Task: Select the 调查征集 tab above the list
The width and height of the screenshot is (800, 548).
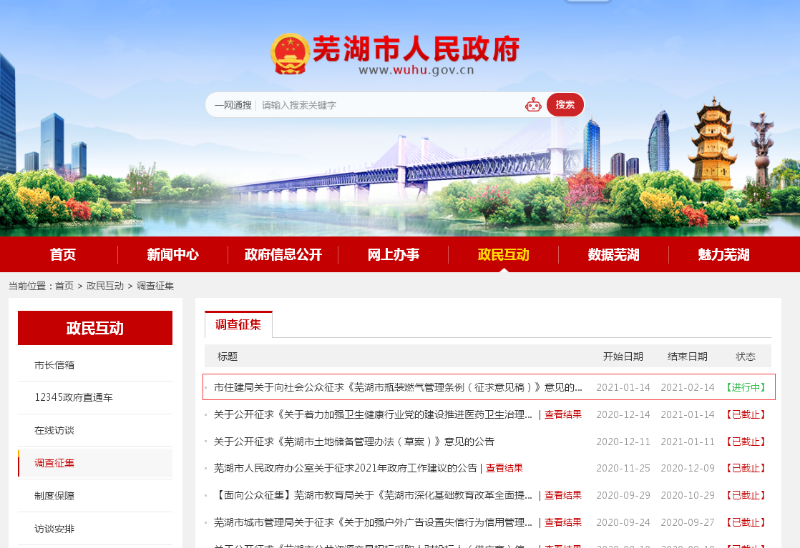Action: coord(238,324)
